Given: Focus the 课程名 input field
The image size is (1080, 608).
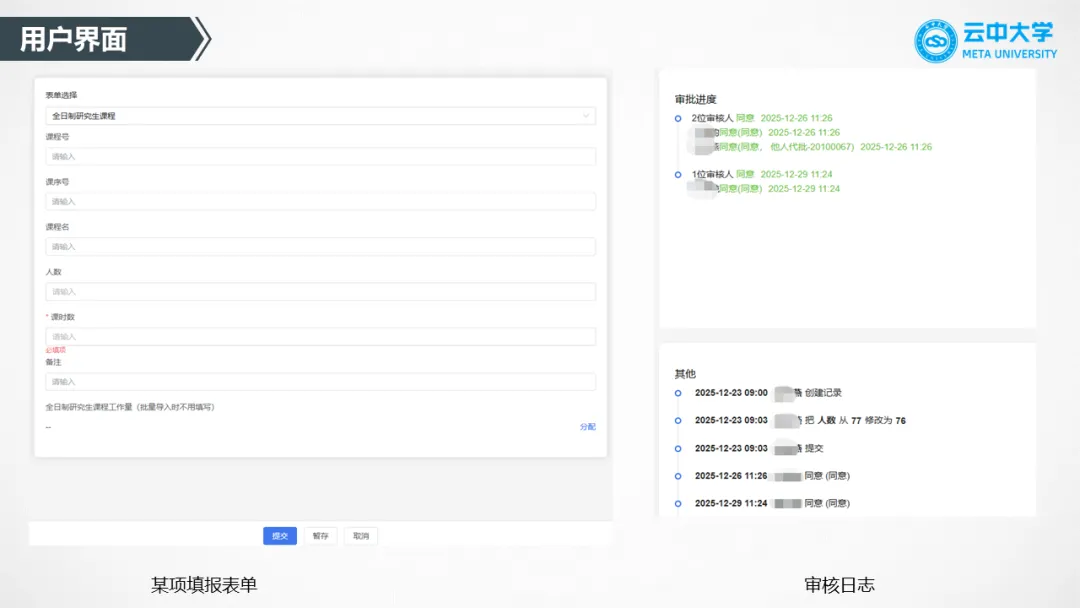Looking at the screenshot, I should [320, 247].
